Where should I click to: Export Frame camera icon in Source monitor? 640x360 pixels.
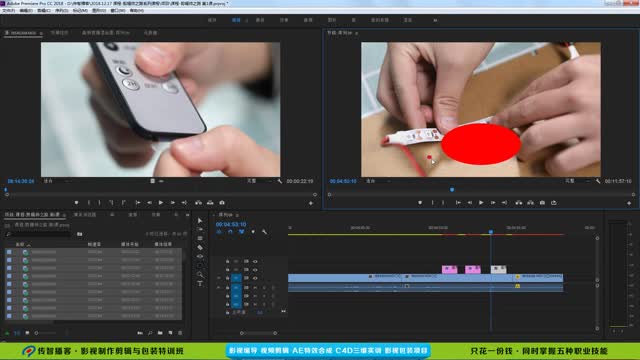pos(222,202)
